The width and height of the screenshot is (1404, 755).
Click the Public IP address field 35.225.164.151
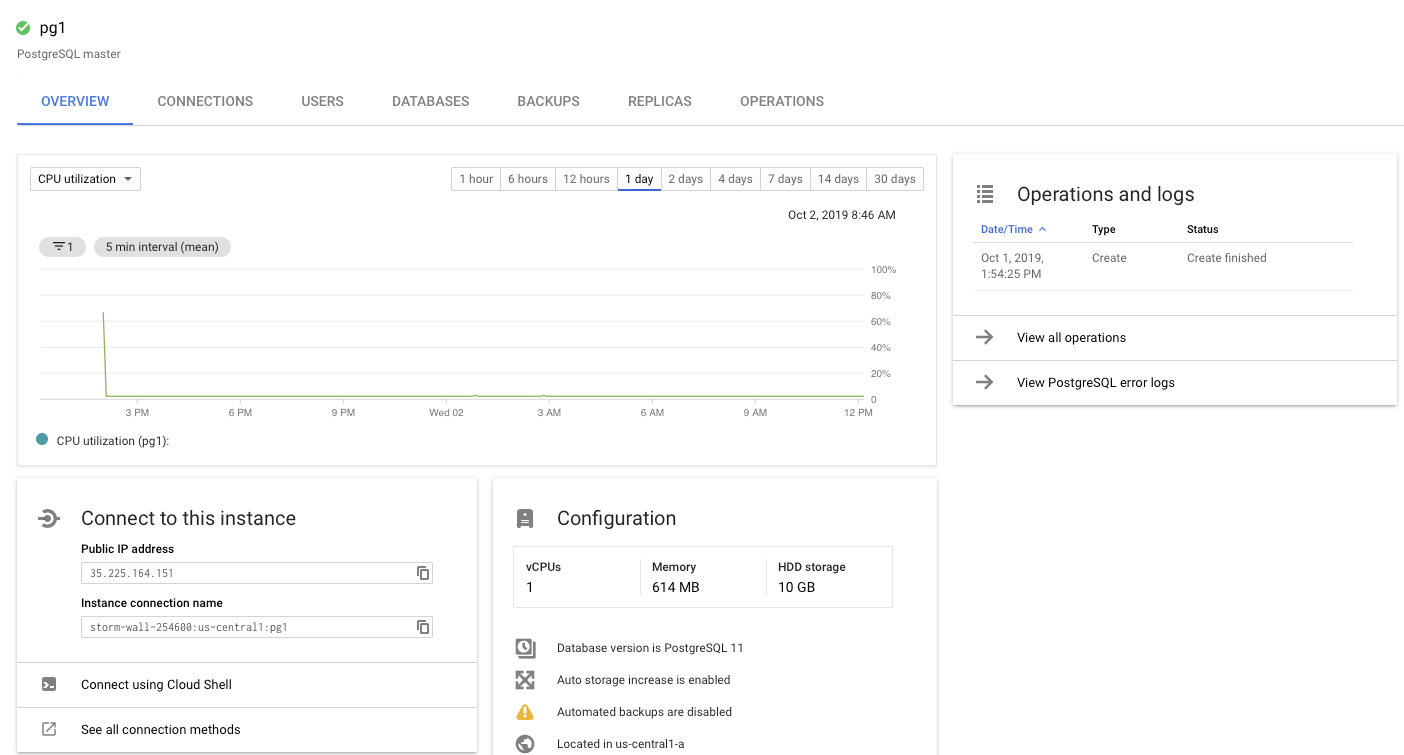pos(257,573)
